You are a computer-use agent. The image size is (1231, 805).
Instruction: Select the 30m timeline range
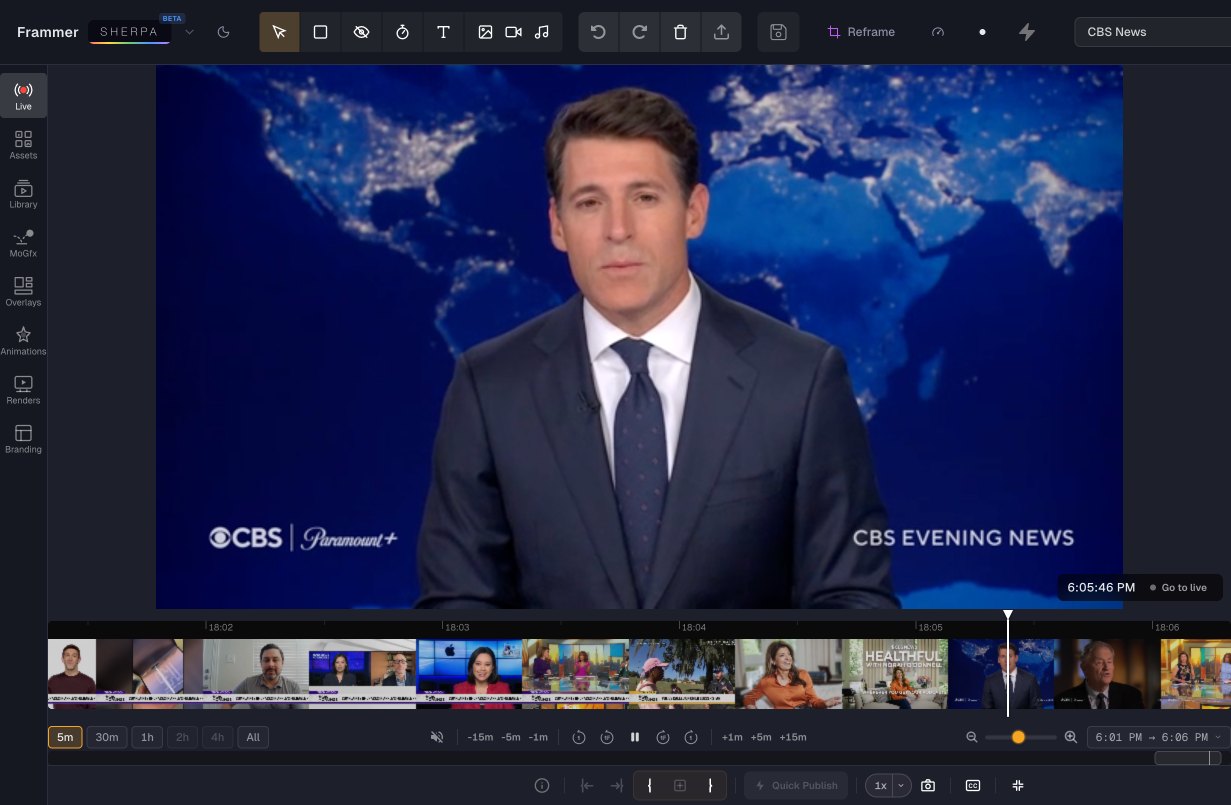point(107,737)
